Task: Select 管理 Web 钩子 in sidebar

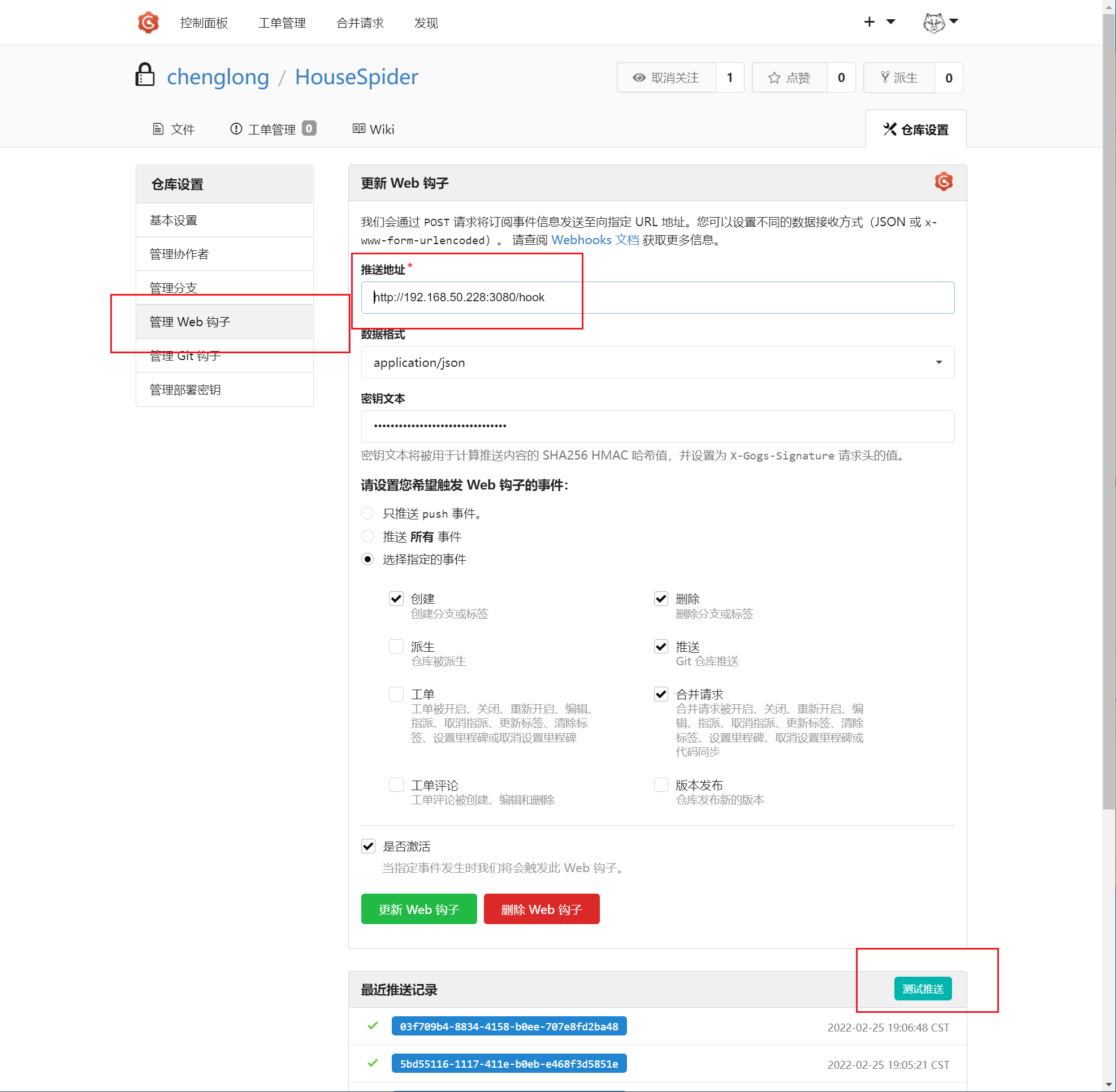Action: pyautogui.click(x=224, y=322)
